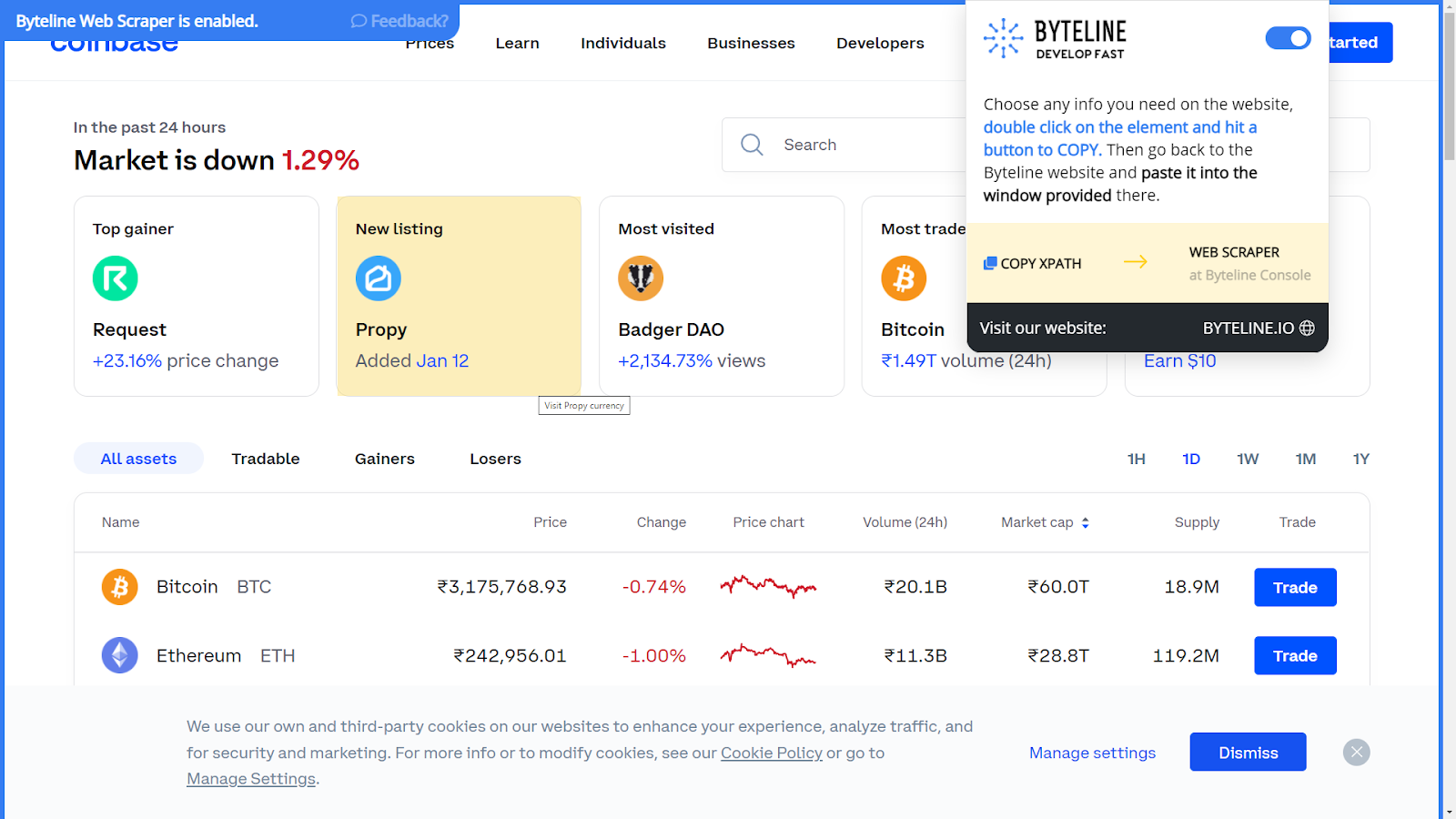
Task: Click the Ethereum price ₹242,956.01
Action: 511,655
